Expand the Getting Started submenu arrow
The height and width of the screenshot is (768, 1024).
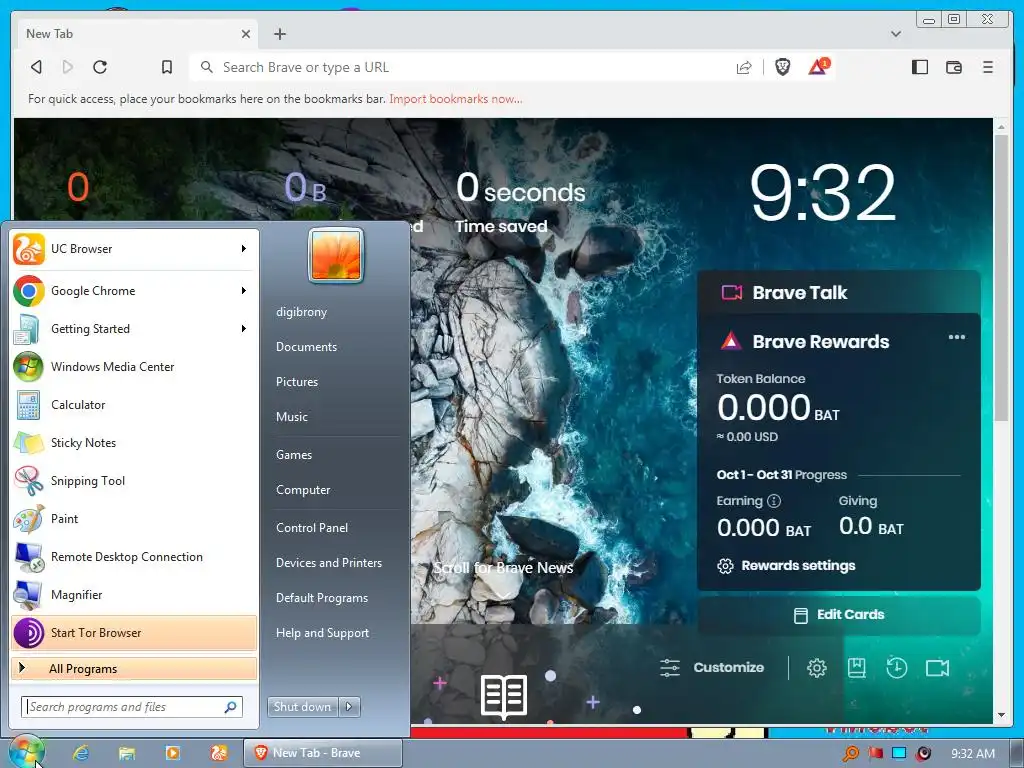coord(244,328)
